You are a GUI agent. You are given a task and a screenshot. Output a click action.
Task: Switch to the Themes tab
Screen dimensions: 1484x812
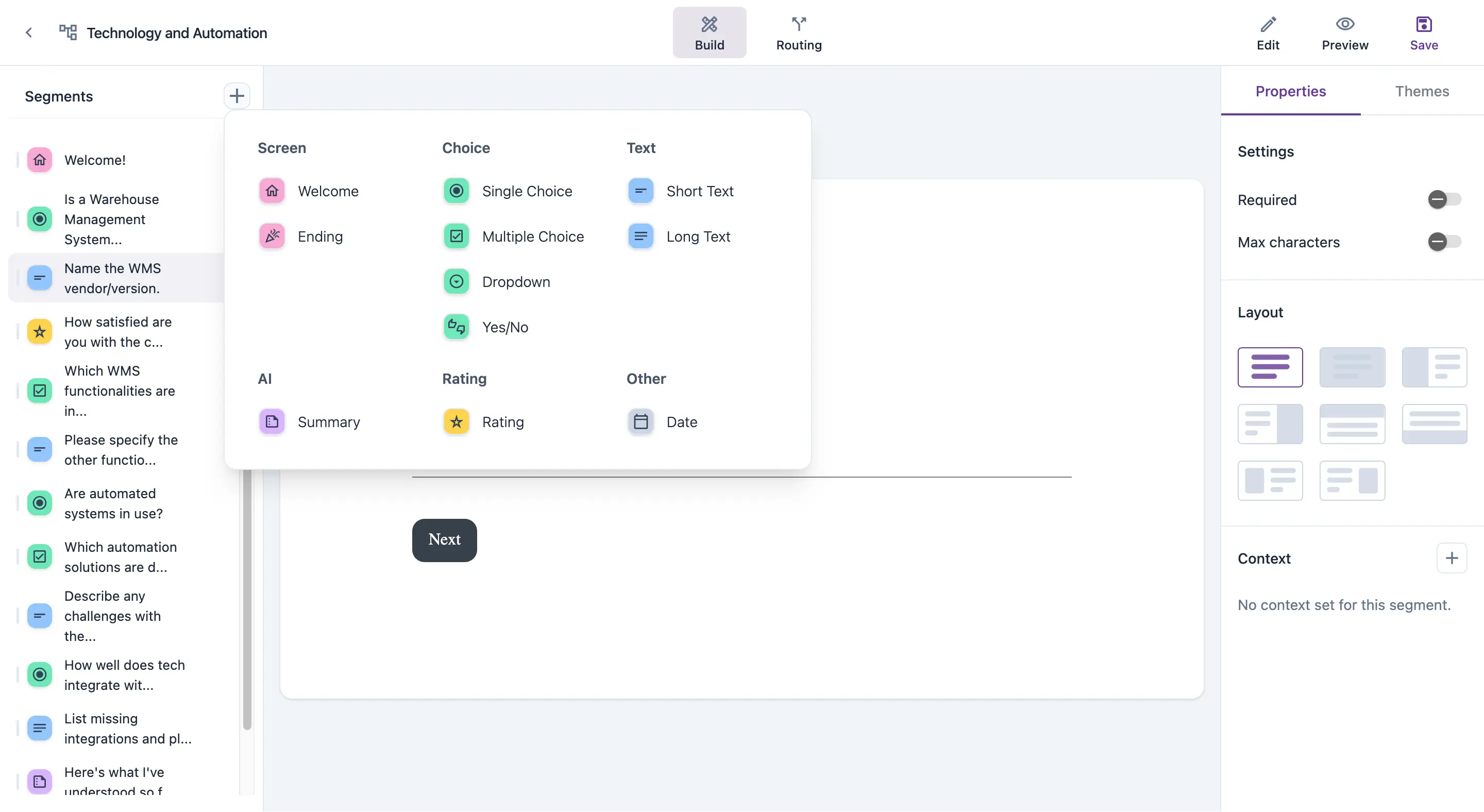pyautogui.click(x=1422, y=91)
